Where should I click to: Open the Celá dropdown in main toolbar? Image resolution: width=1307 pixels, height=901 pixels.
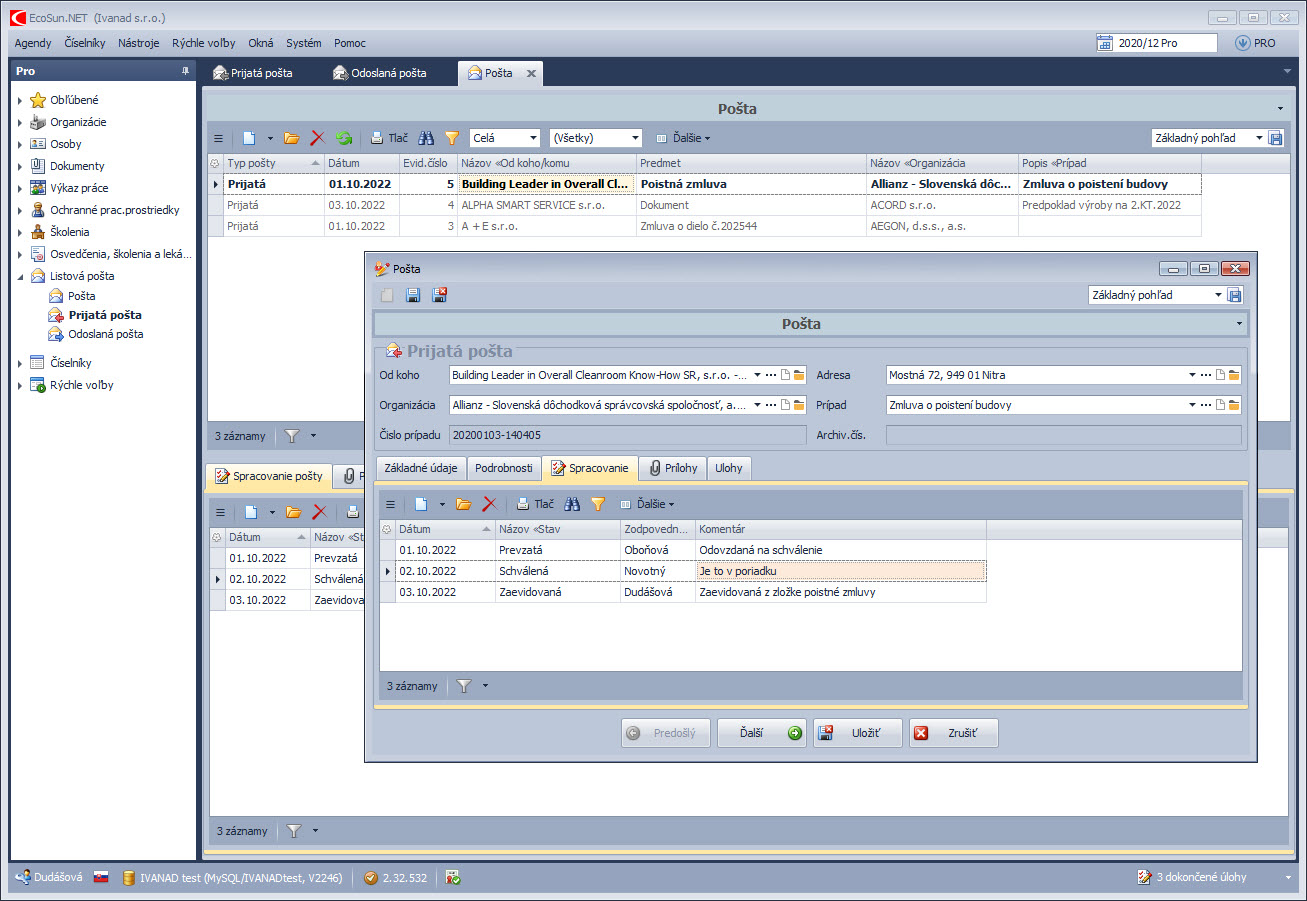(x=533, y=138)
